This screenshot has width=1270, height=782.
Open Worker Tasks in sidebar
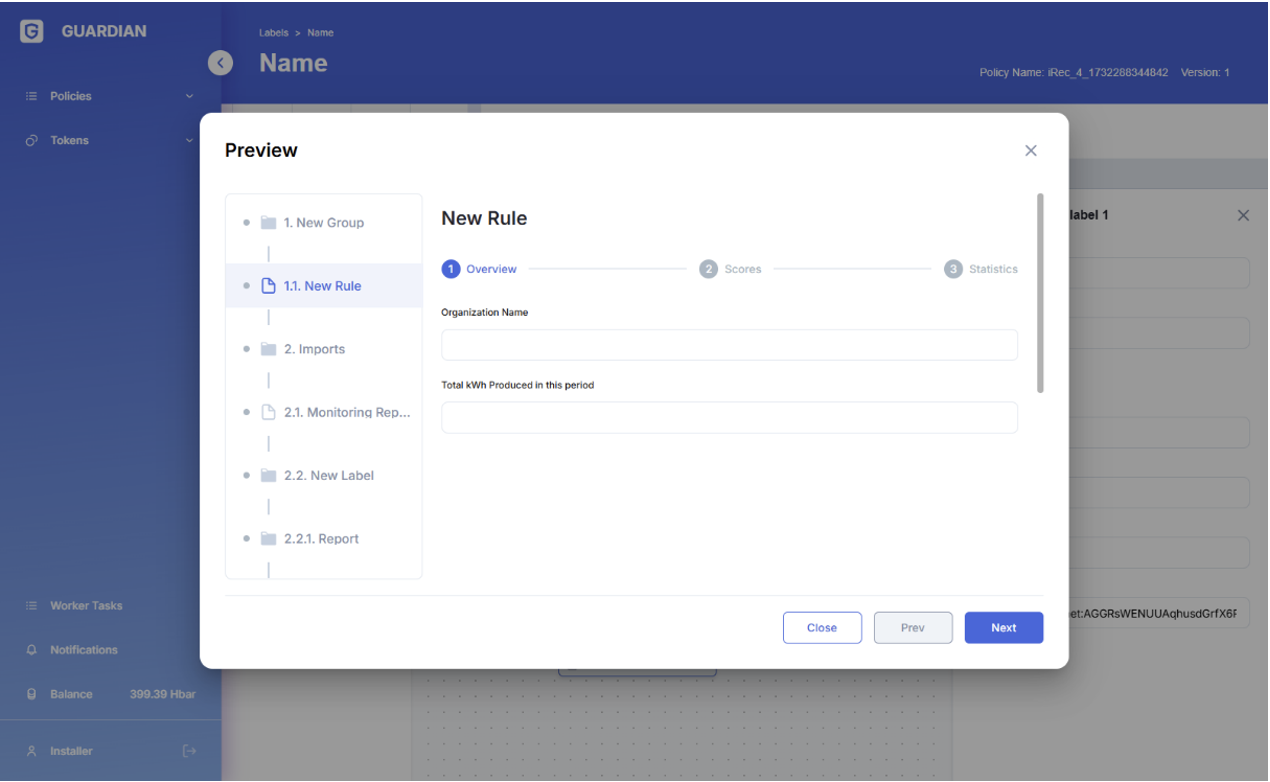[86, 606]
